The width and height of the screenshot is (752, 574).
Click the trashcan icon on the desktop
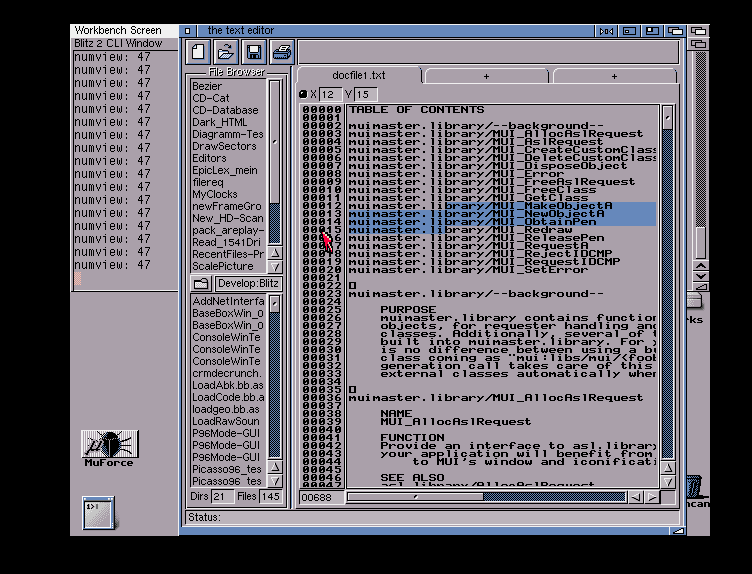(x=698, y=487)
